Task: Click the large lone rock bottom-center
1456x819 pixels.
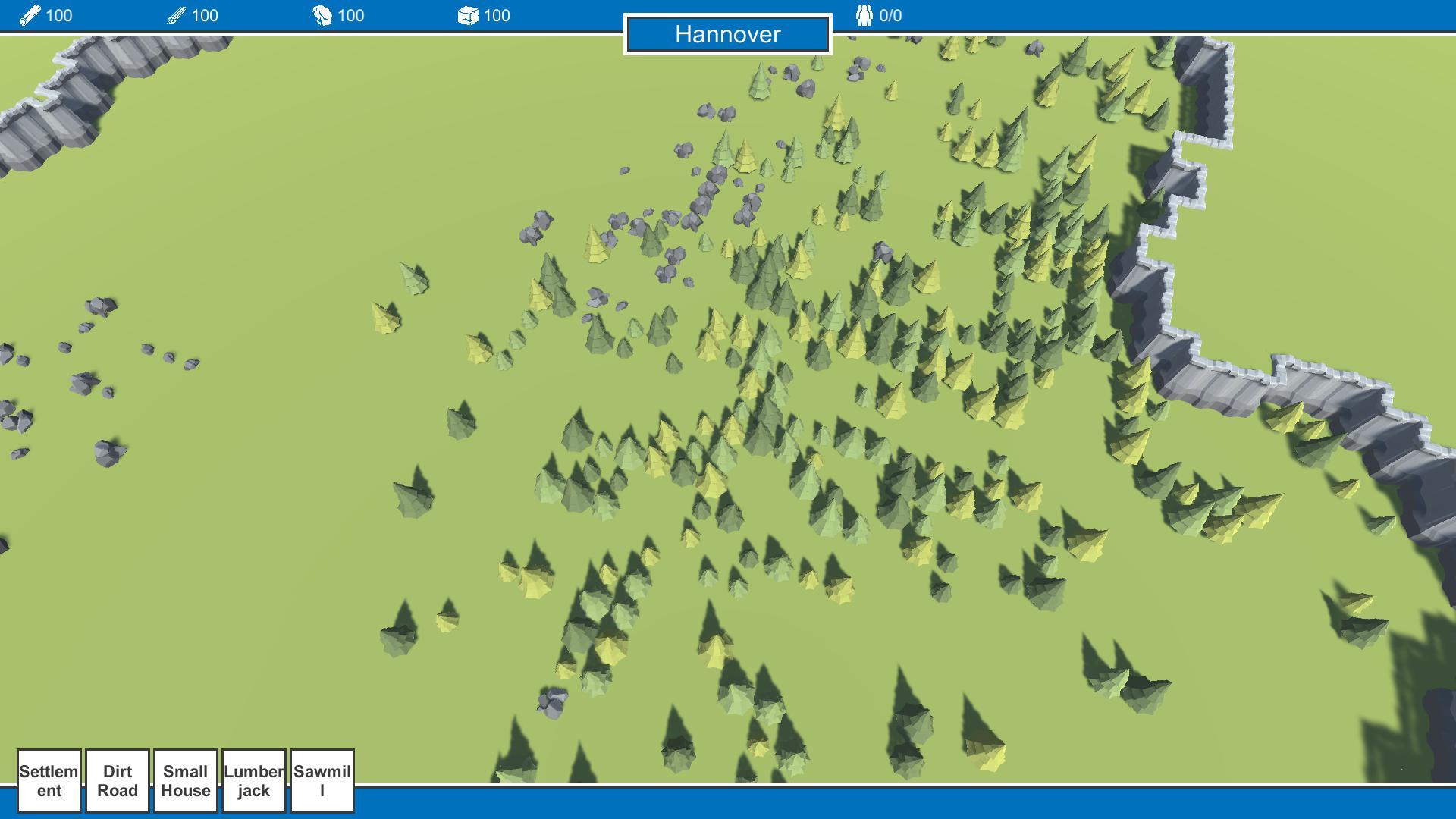Action: pyautogui.click(x=552, y=702)
